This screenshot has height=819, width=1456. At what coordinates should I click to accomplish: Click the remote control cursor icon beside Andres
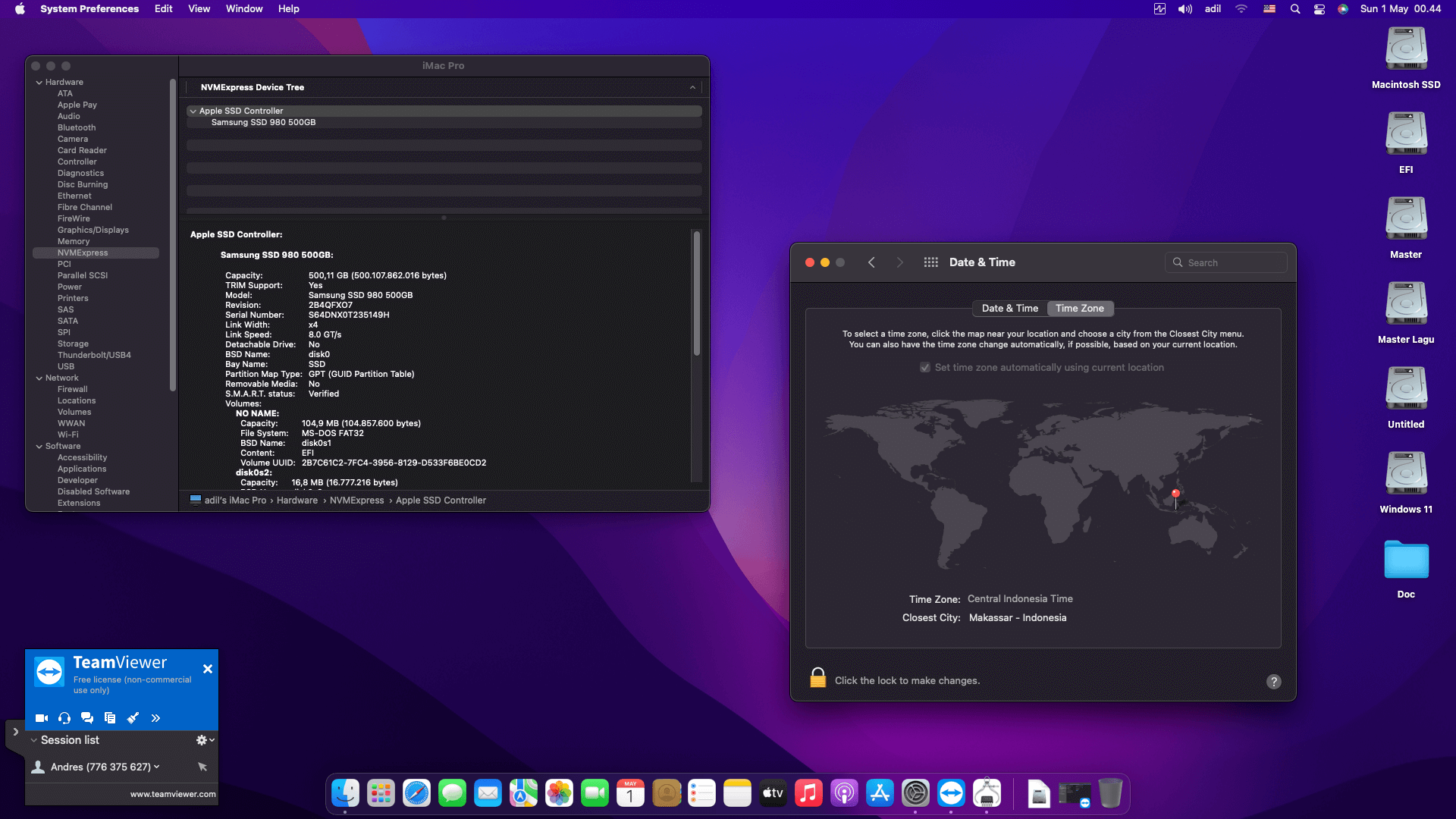202,767
